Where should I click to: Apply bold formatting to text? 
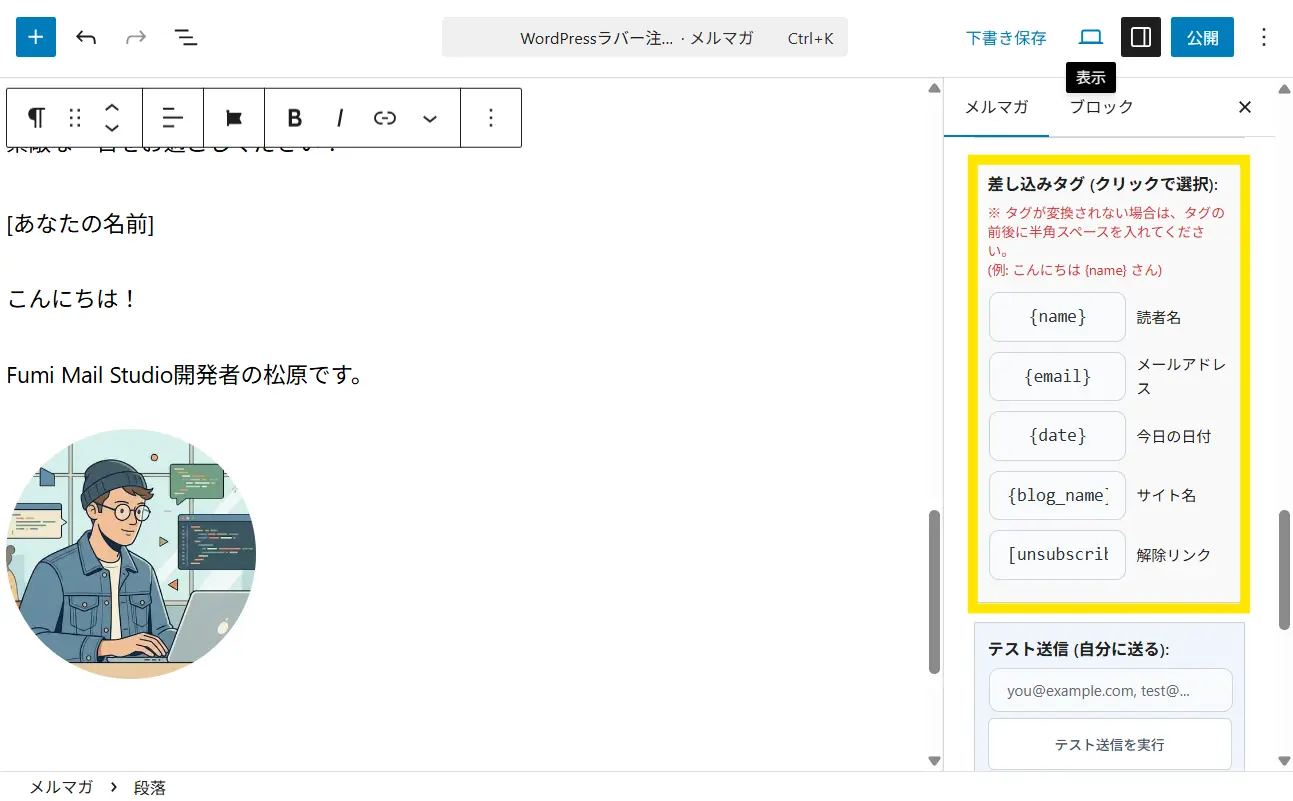(x=294, y=118)
